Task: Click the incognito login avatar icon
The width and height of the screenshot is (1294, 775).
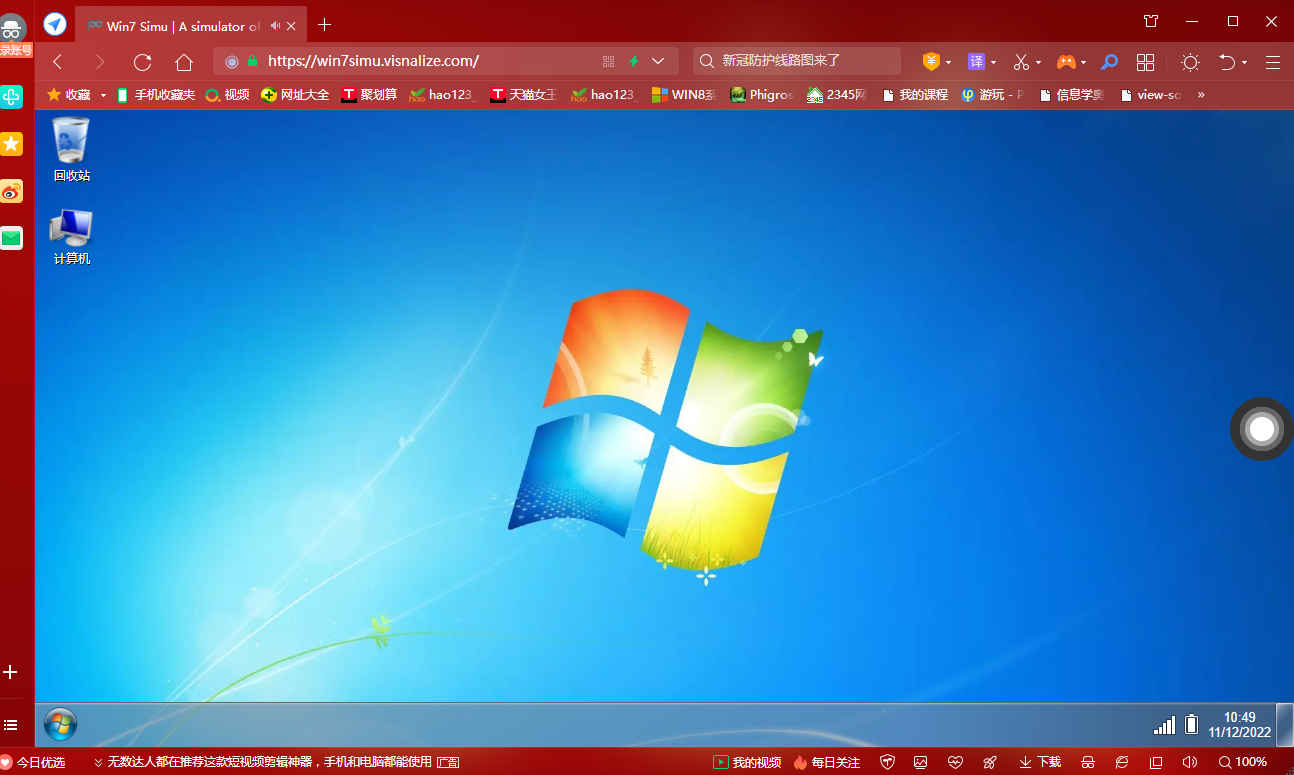Action: pyautogui.click(x=13, y=31)
